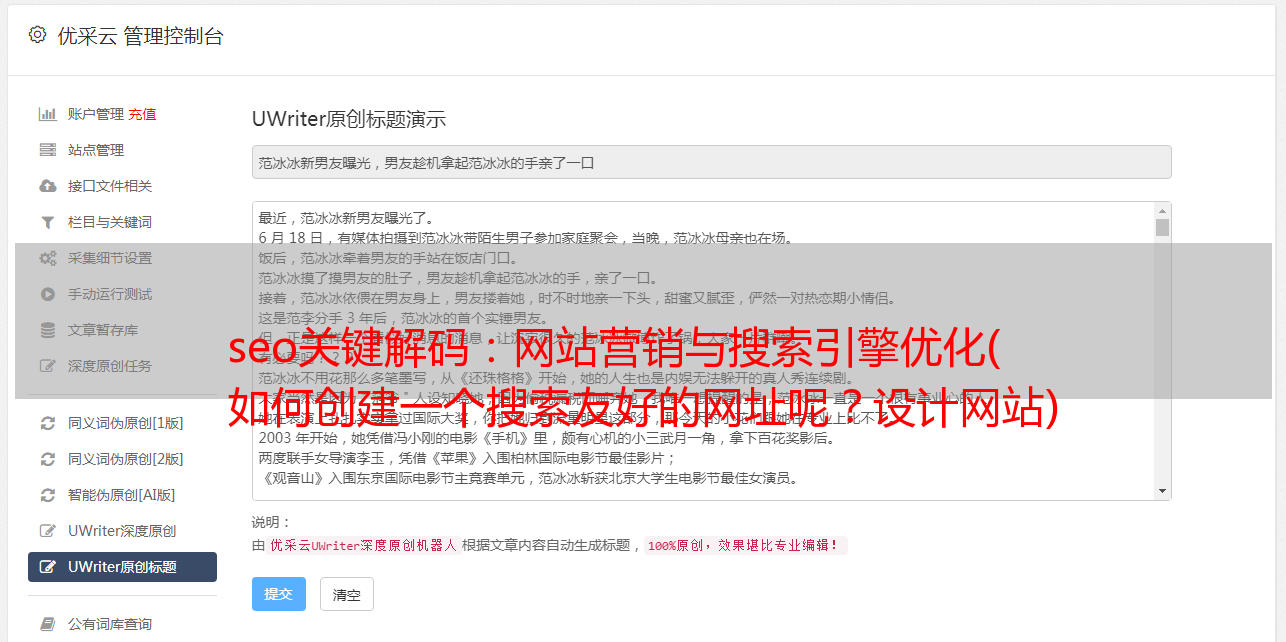Select 智能伪原创[AI版] in sidebar
Image resolution: width=1286 pixels, height=642 pixels.
point(122,495)
